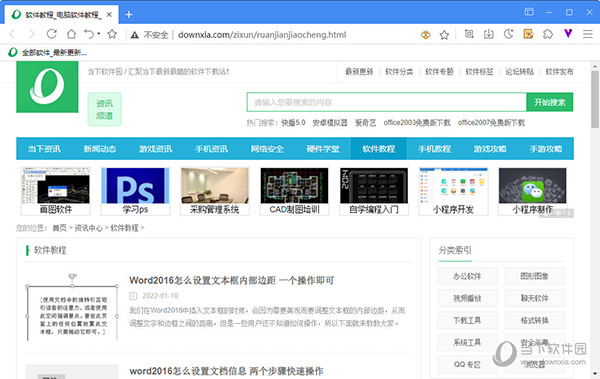Open 手机教程 navigation menu

click(x=434, y=149)
